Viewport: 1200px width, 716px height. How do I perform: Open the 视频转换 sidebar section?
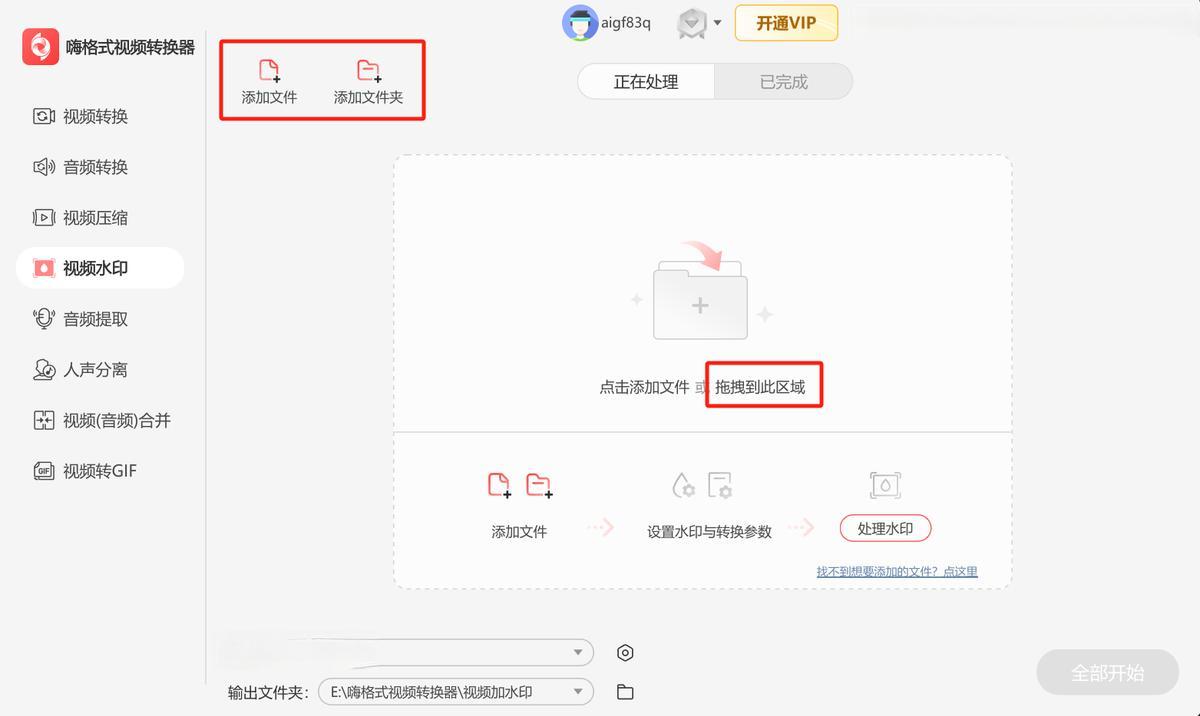coord(95,116)
